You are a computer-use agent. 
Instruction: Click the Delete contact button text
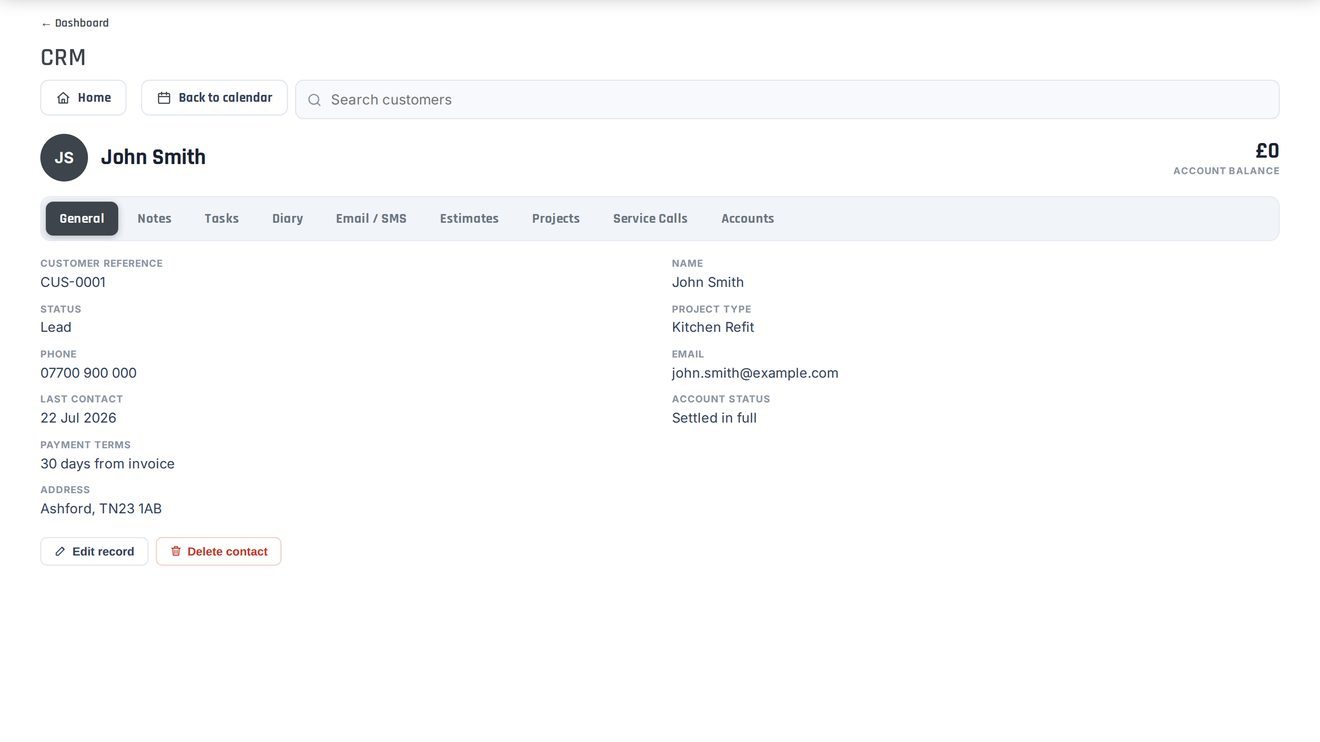(227, 552)
